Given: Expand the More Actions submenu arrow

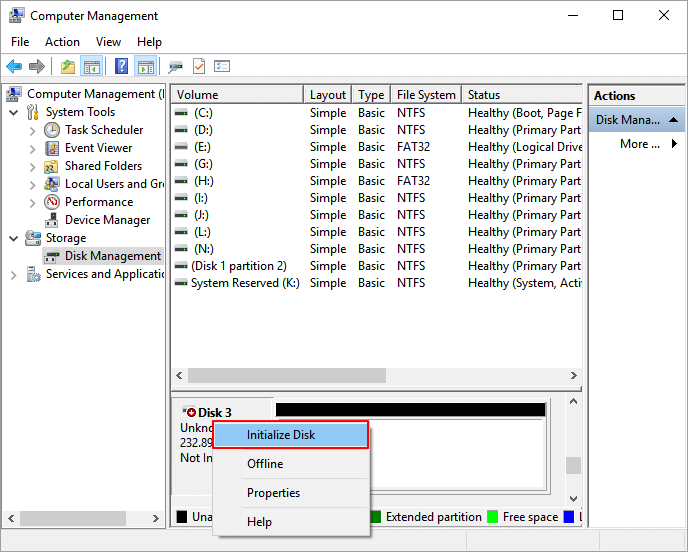Looking at the screenshot, I should pyautogui.click(x=674, y=144).
